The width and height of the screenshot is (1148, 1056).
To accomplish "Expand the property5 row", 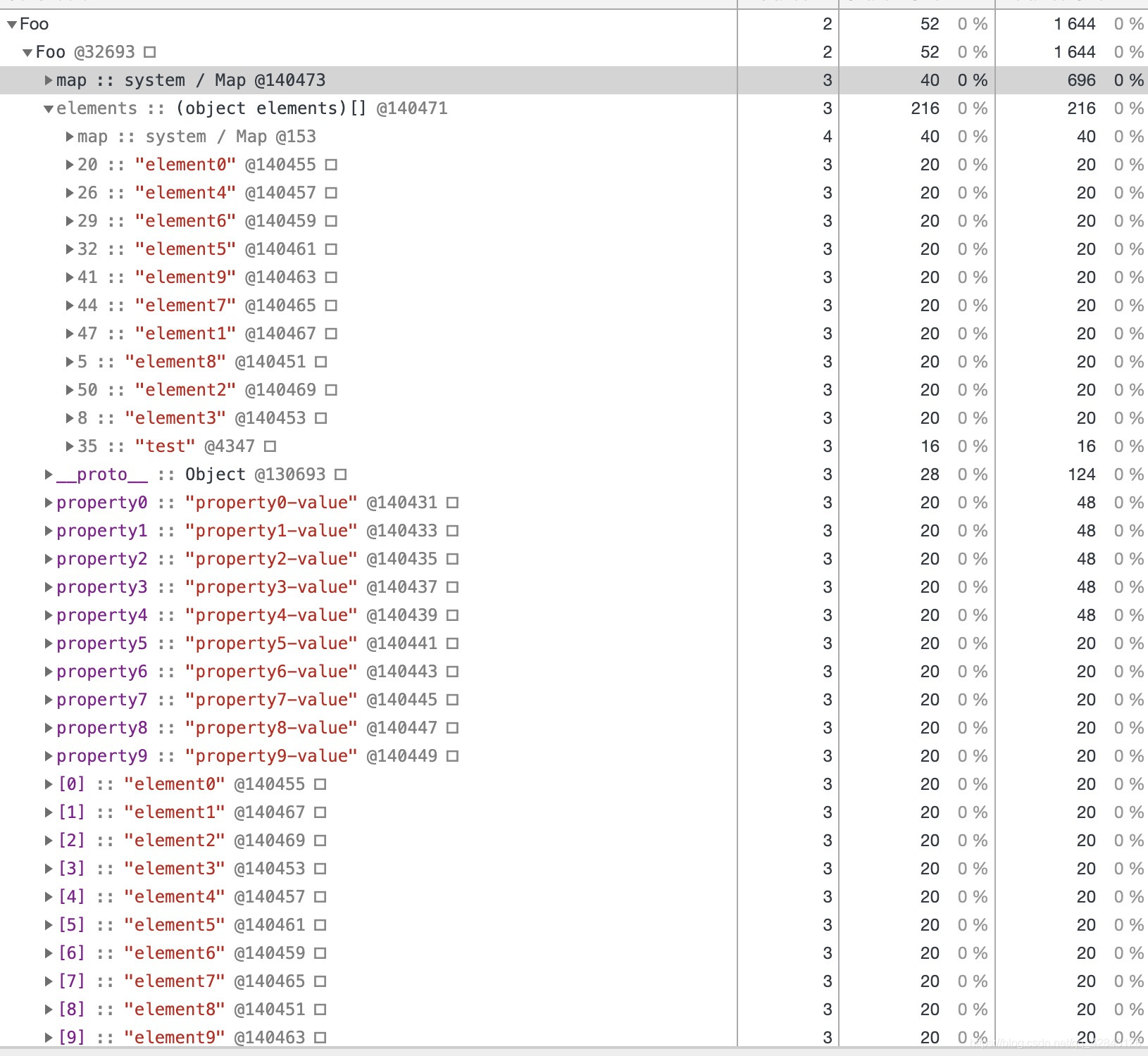I will tap(49, 643).
